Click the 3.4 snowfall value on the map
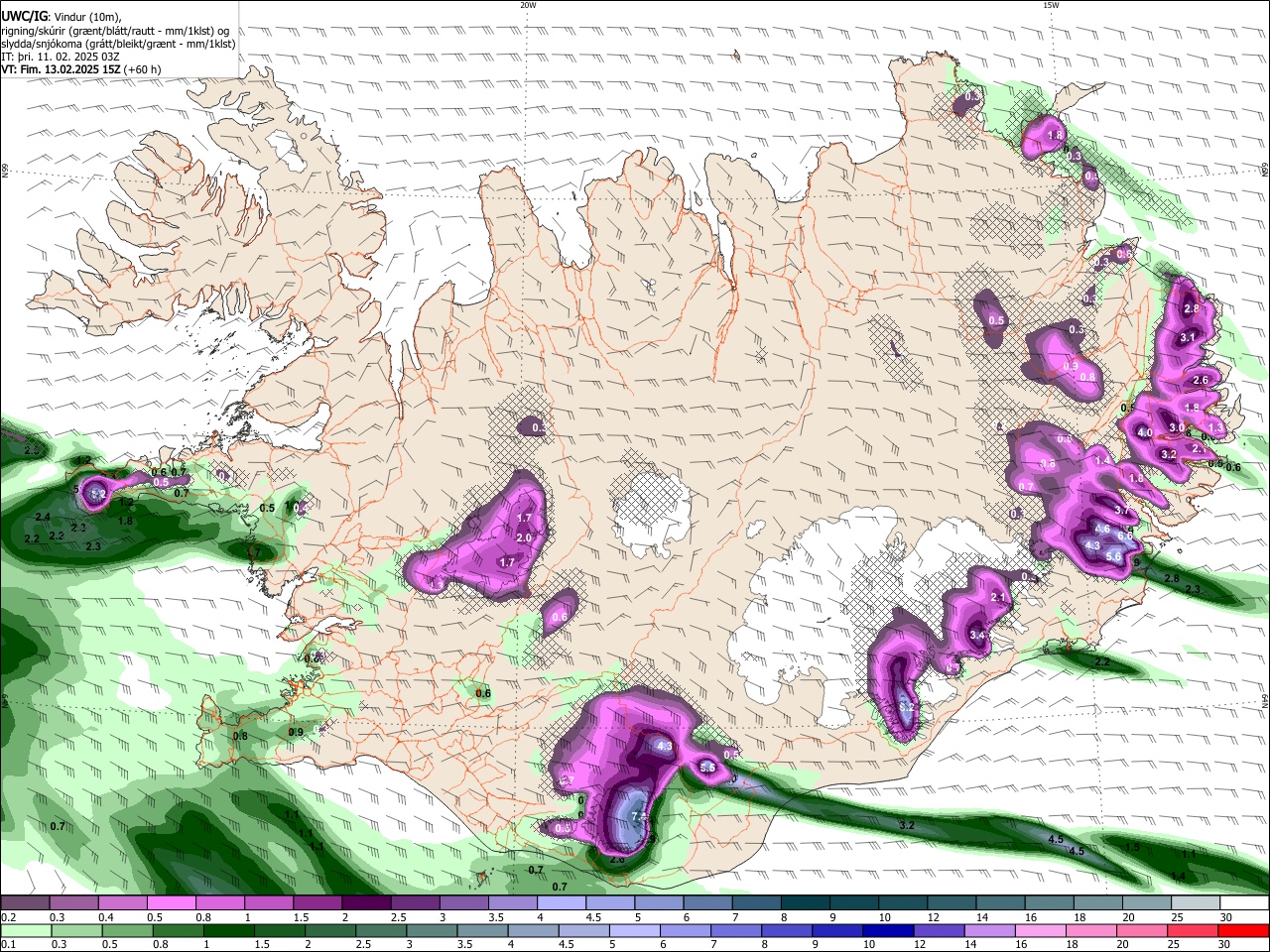Viewport: 1270px width, 952px height. [x=977, y=635]
